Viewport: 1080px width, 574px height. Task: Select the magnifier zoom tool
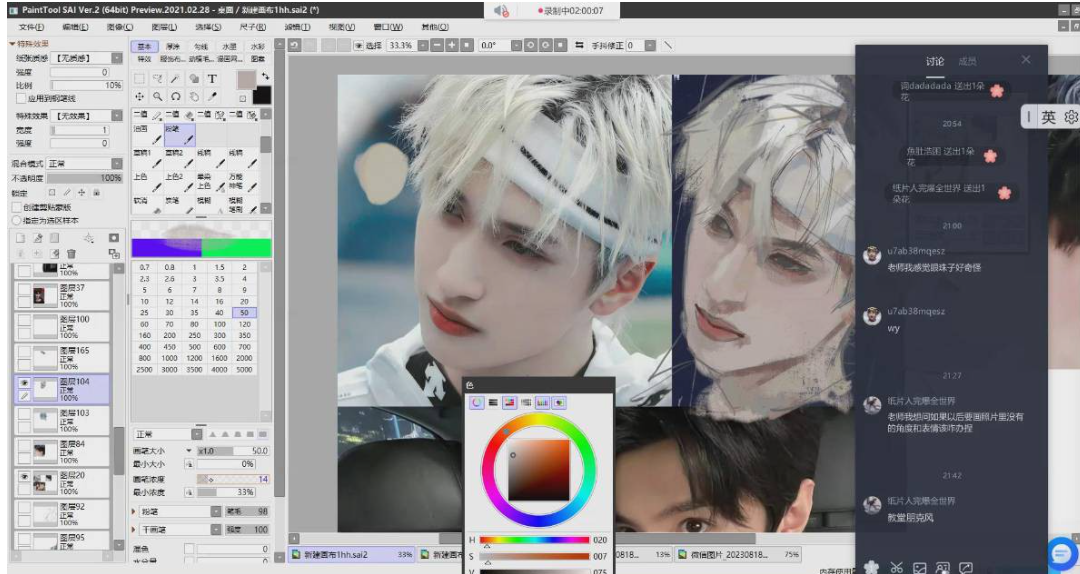point(158,97)
